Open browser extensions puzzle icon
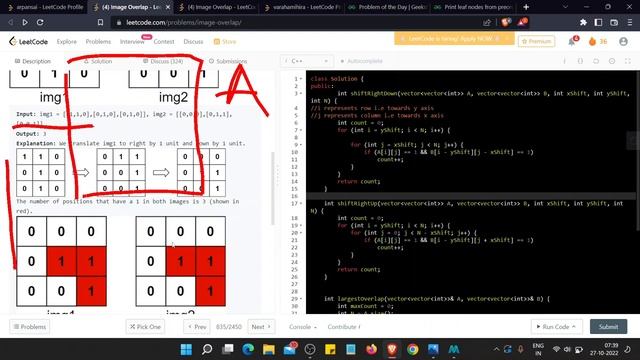Screen dimensions: 640x360 pos(583,22)
